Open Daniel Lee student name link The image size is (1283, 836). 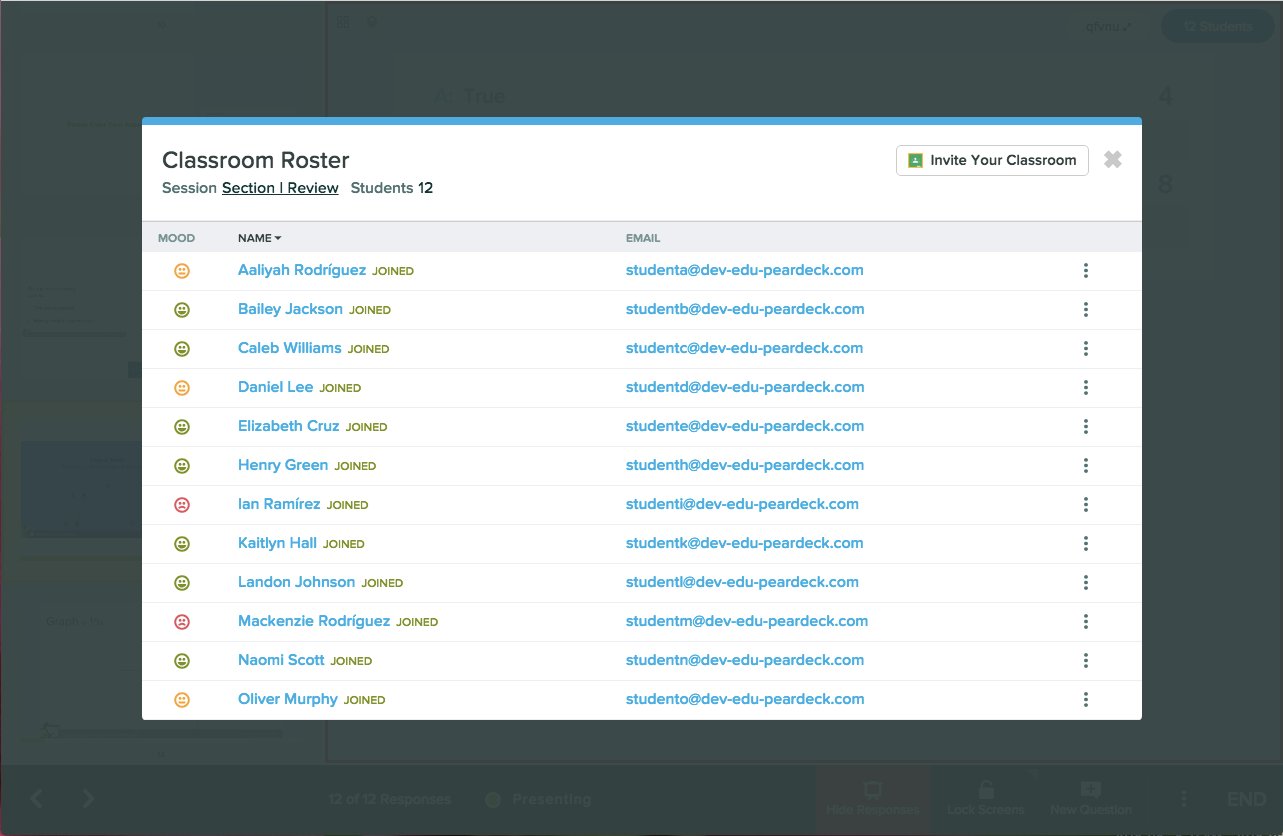click(275, 387)
